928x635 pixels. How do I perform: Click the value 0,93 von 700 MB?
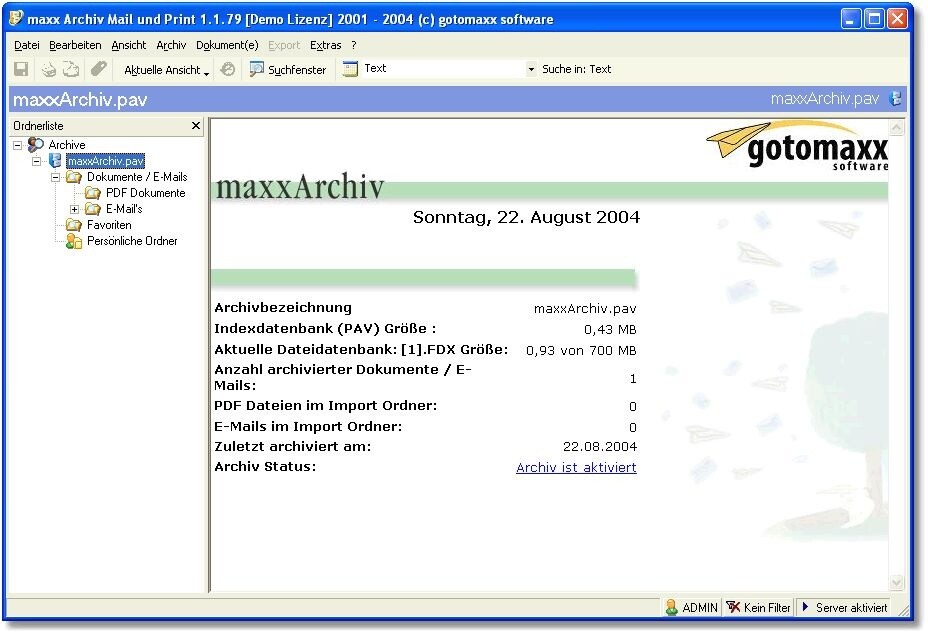(581, 350)
